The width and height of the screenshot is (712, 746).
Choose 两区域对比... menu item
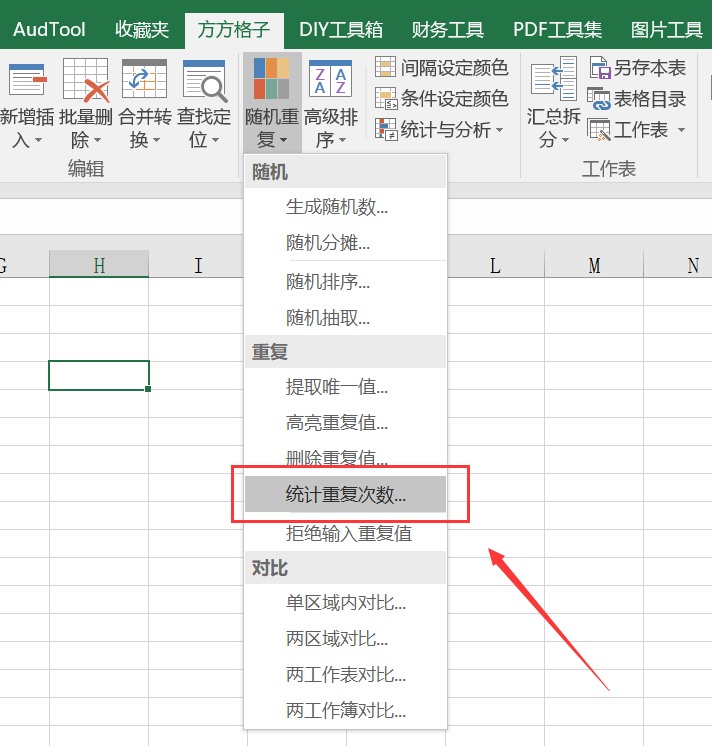click(x=346, y=638)
